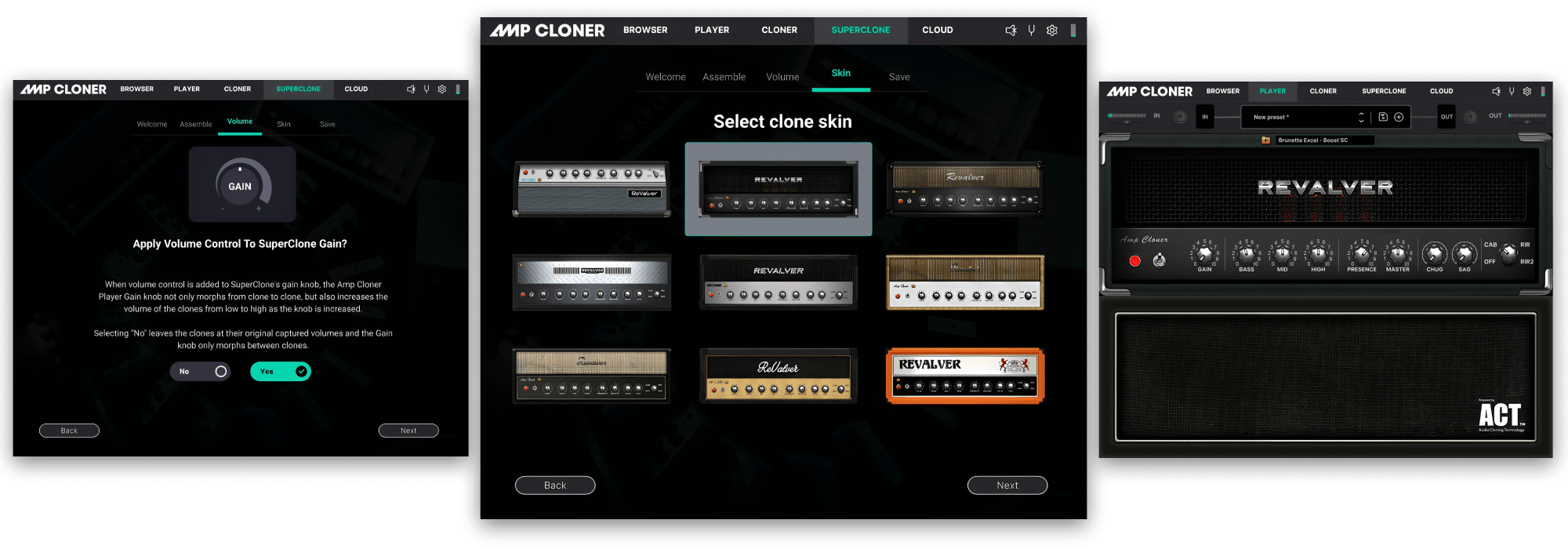Select the orange REVALVER skin thumbnail
This screenshot has height=549, width=1568.
point(965,376)
